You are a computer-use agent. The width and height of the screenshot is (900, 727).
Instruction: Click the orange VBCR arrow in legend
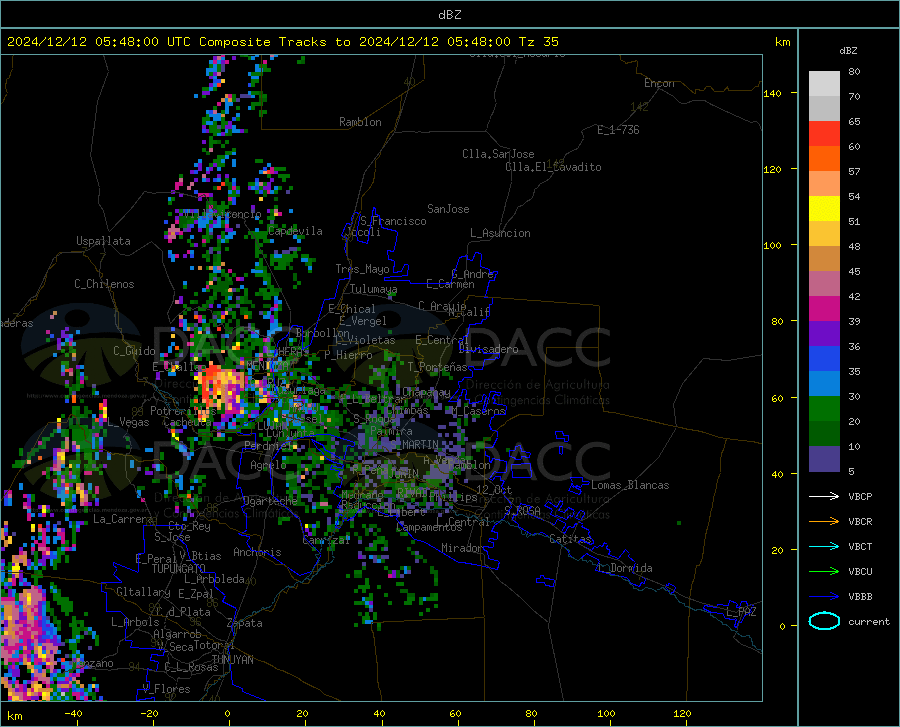[x=824, y=522]
